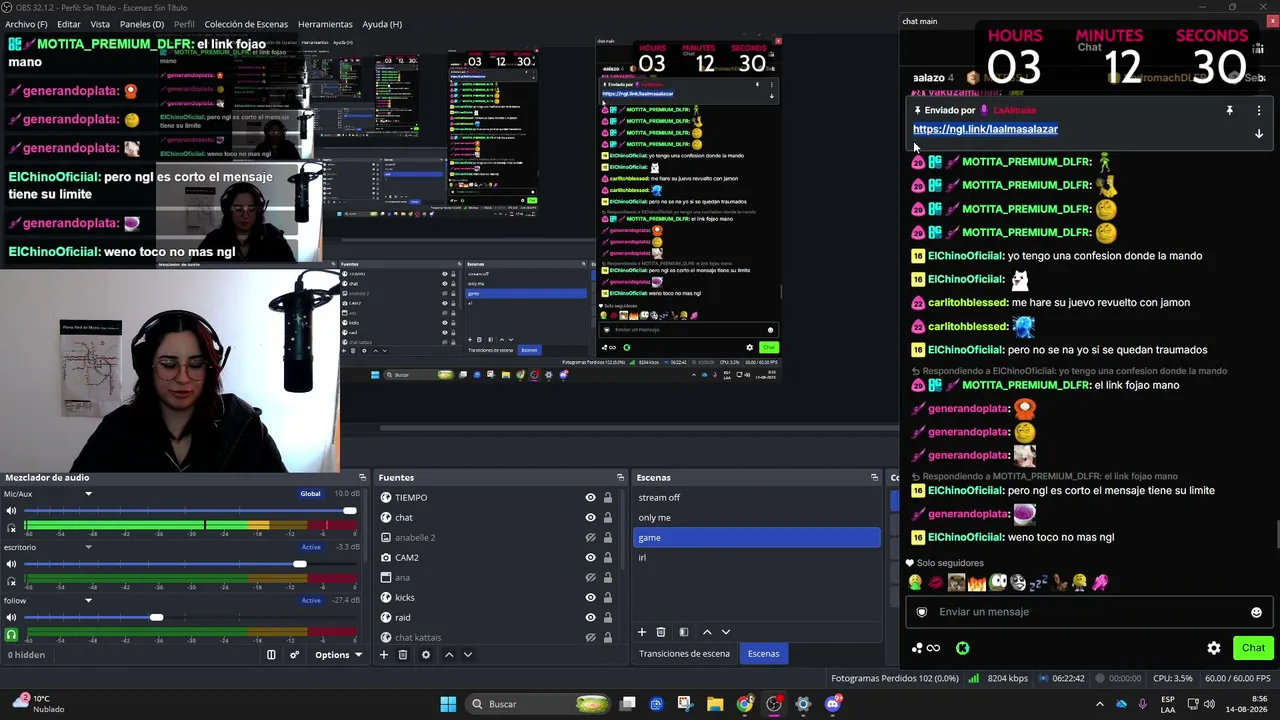Open the Ayuda menu

coord(382,24)
